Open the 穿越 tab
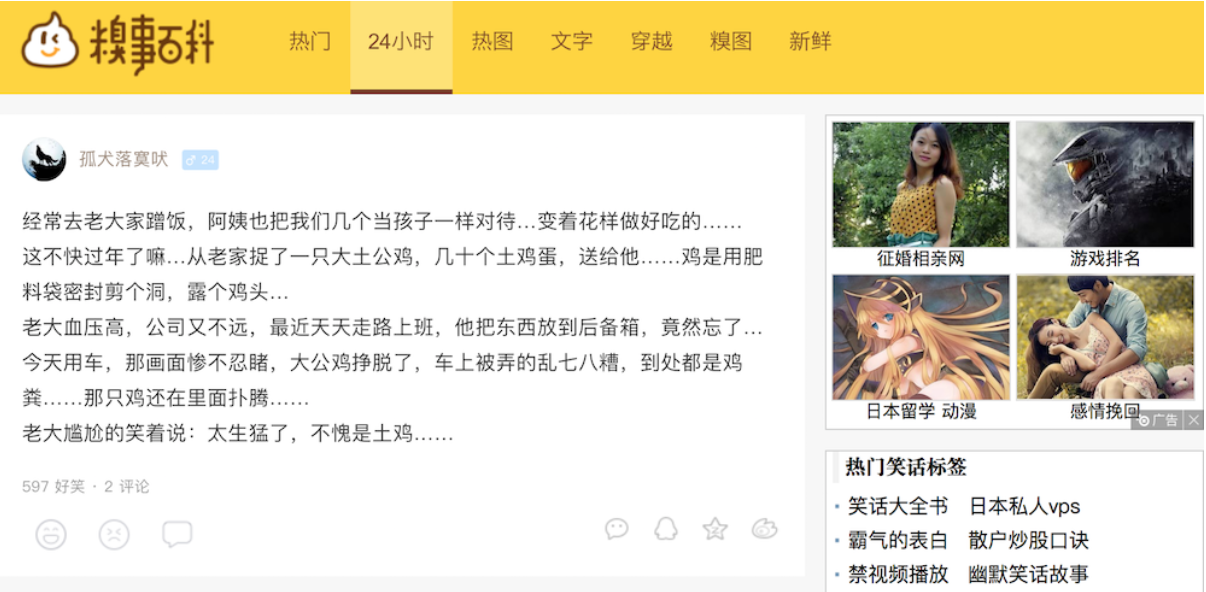The width and height of the screenshot is (1206, 592). tap(651, 42)
